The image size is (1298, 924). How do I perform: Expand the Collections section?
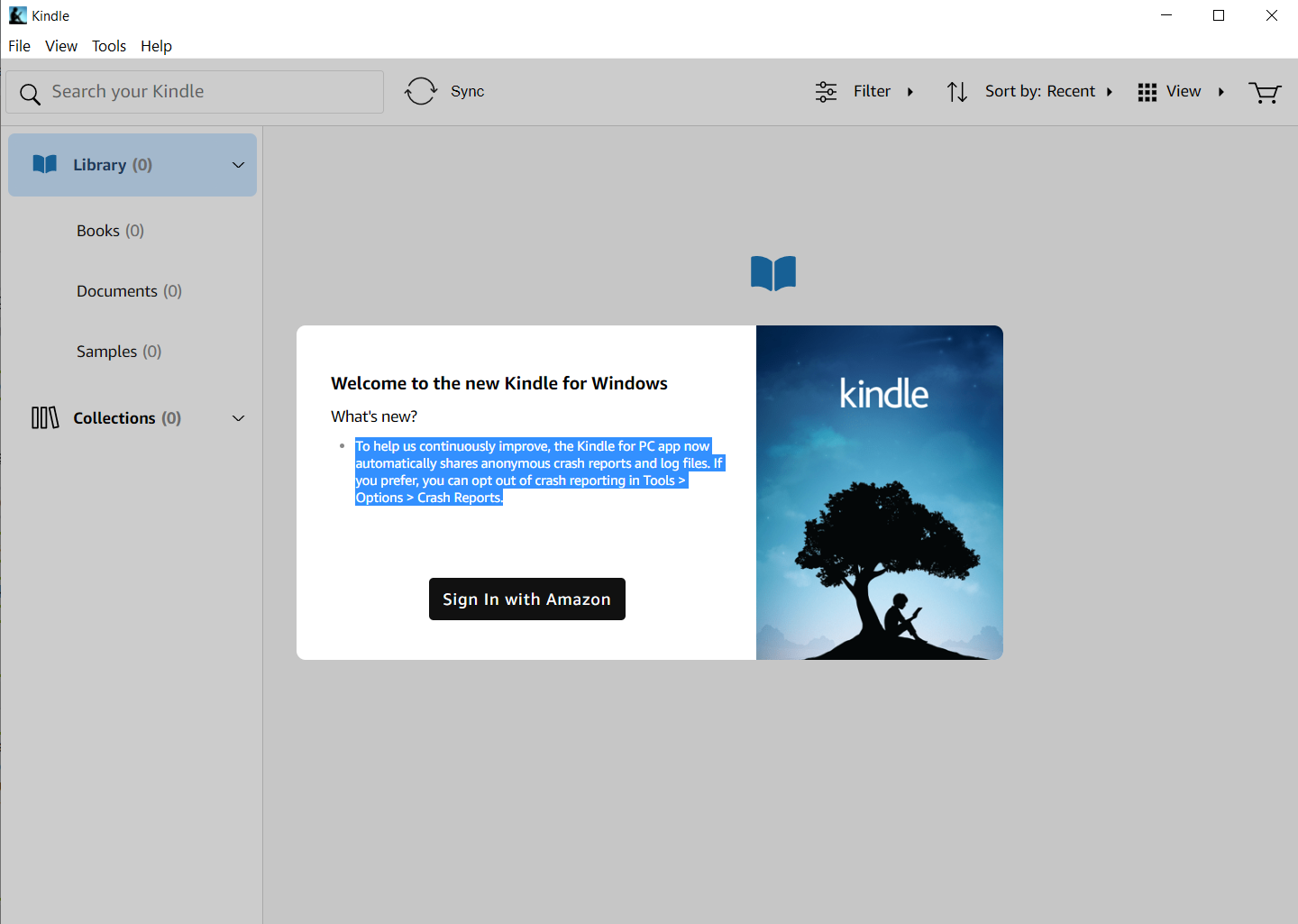click(238, 418)
